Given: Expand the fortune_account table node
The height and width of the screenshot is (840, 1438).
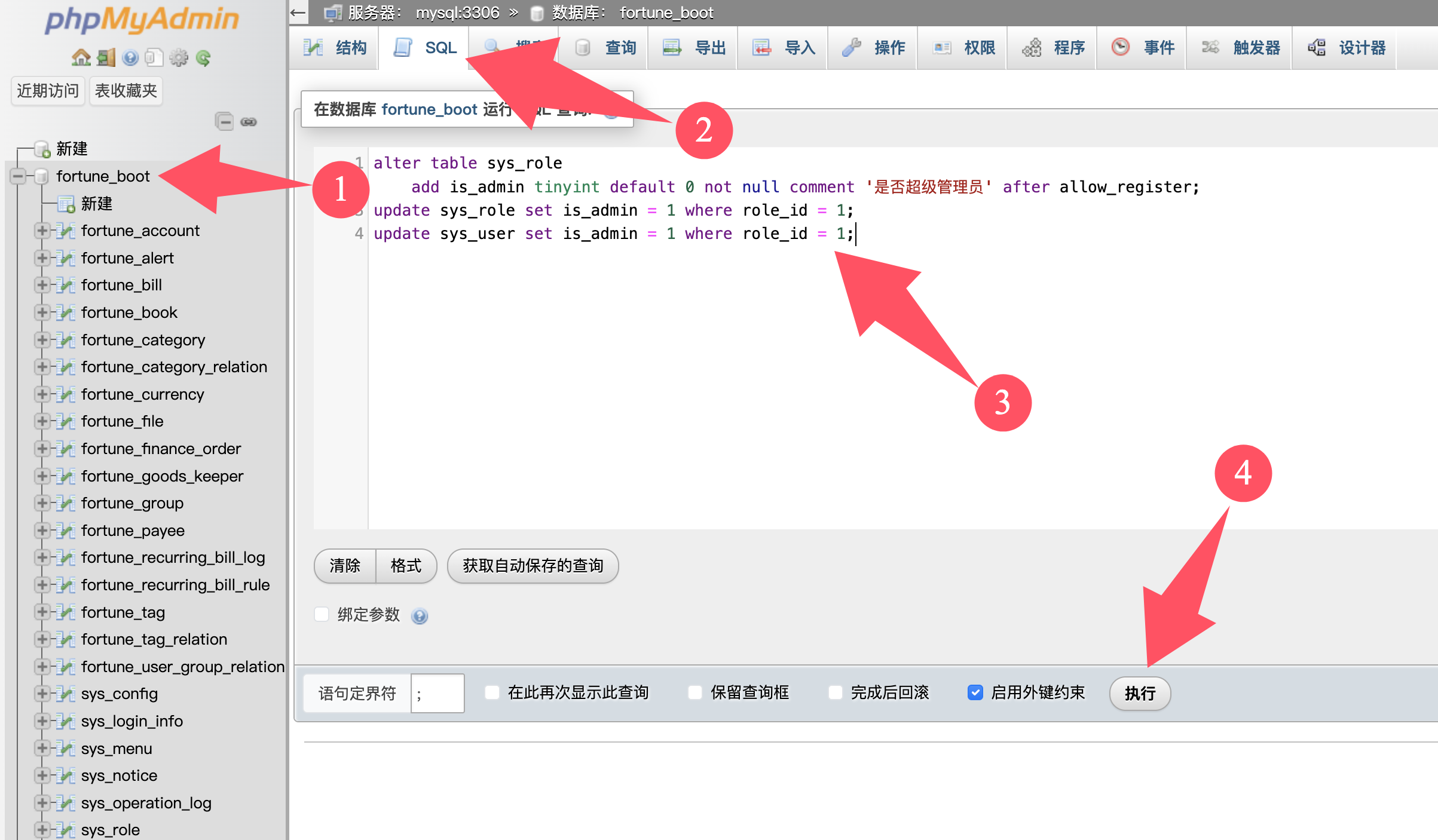Looking at the screenshot, I should pyautogui.click(x=42, y=231).
